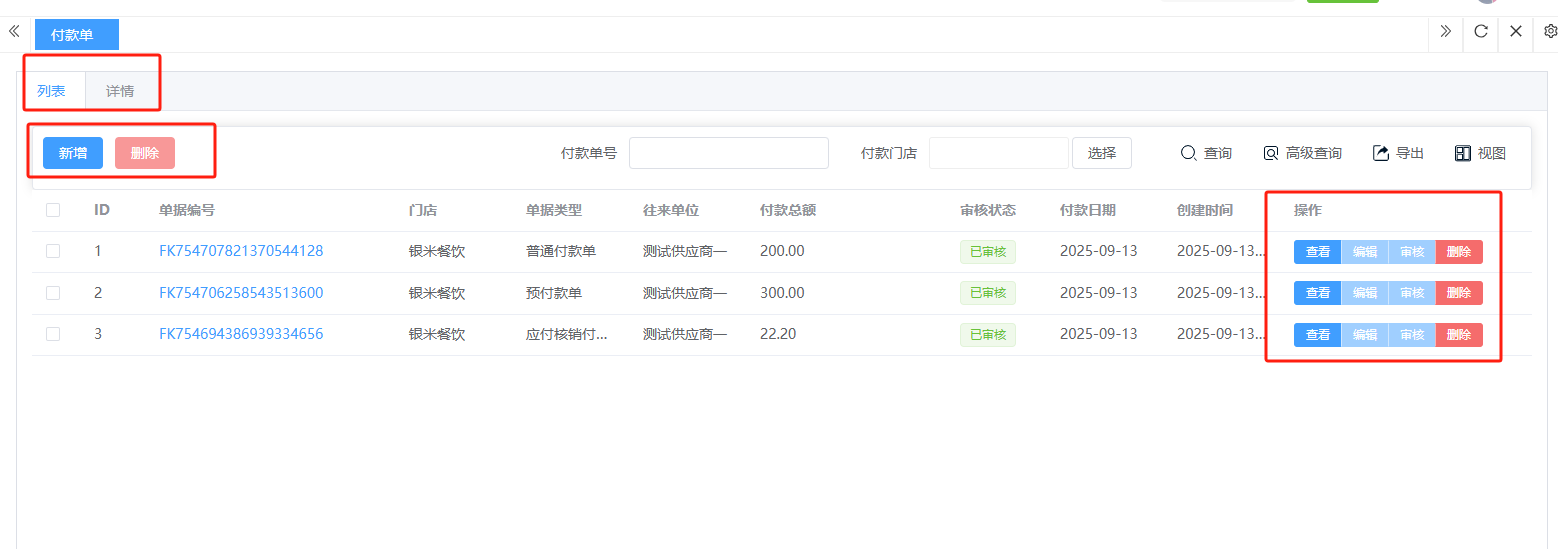The height and width of the screenshot is (549, 1558).
Task: Check the checkbox for row ID 1
Action: [x=53, y=251]
